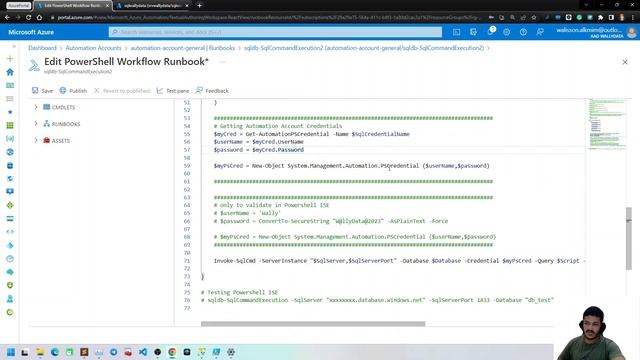Viewport: 640px width, 360px height.
Task: Open the SQL databases sidebar icon
Action: (10, 165)
